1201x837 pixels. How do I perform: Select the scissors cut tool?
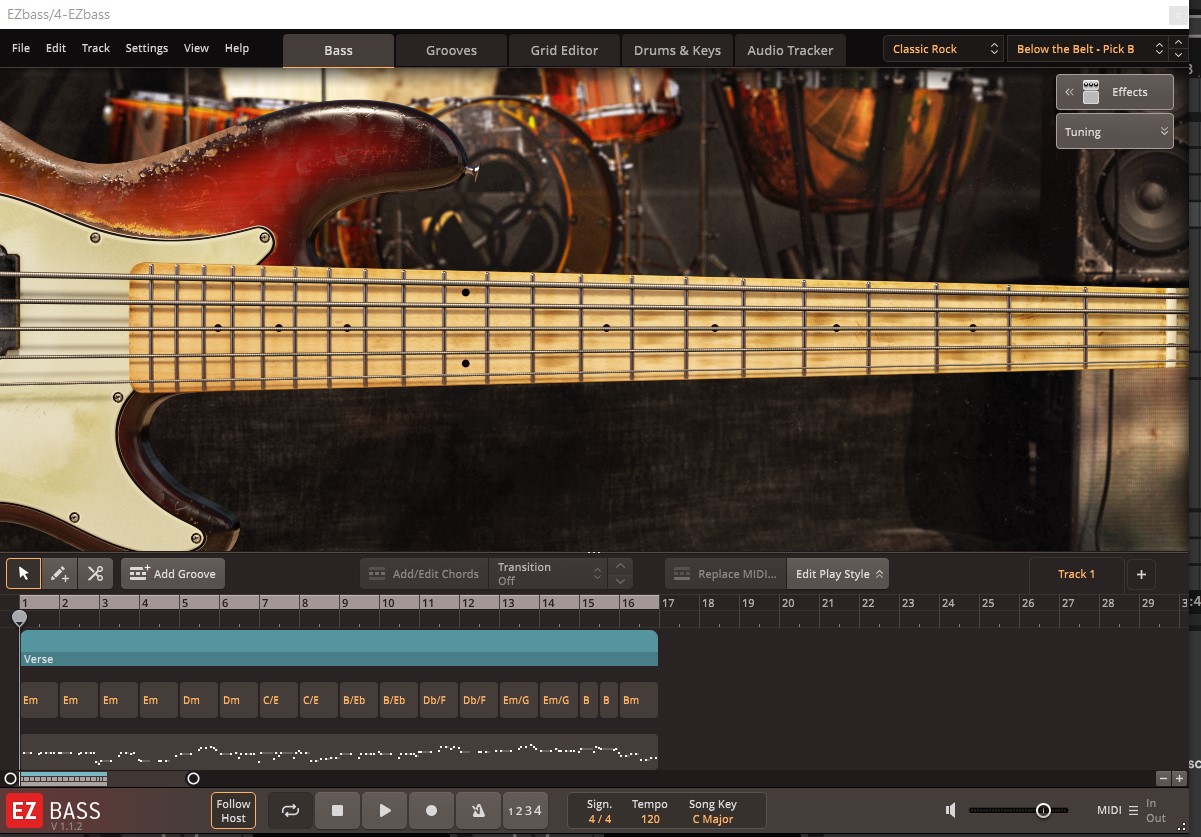tap(95, 574)
